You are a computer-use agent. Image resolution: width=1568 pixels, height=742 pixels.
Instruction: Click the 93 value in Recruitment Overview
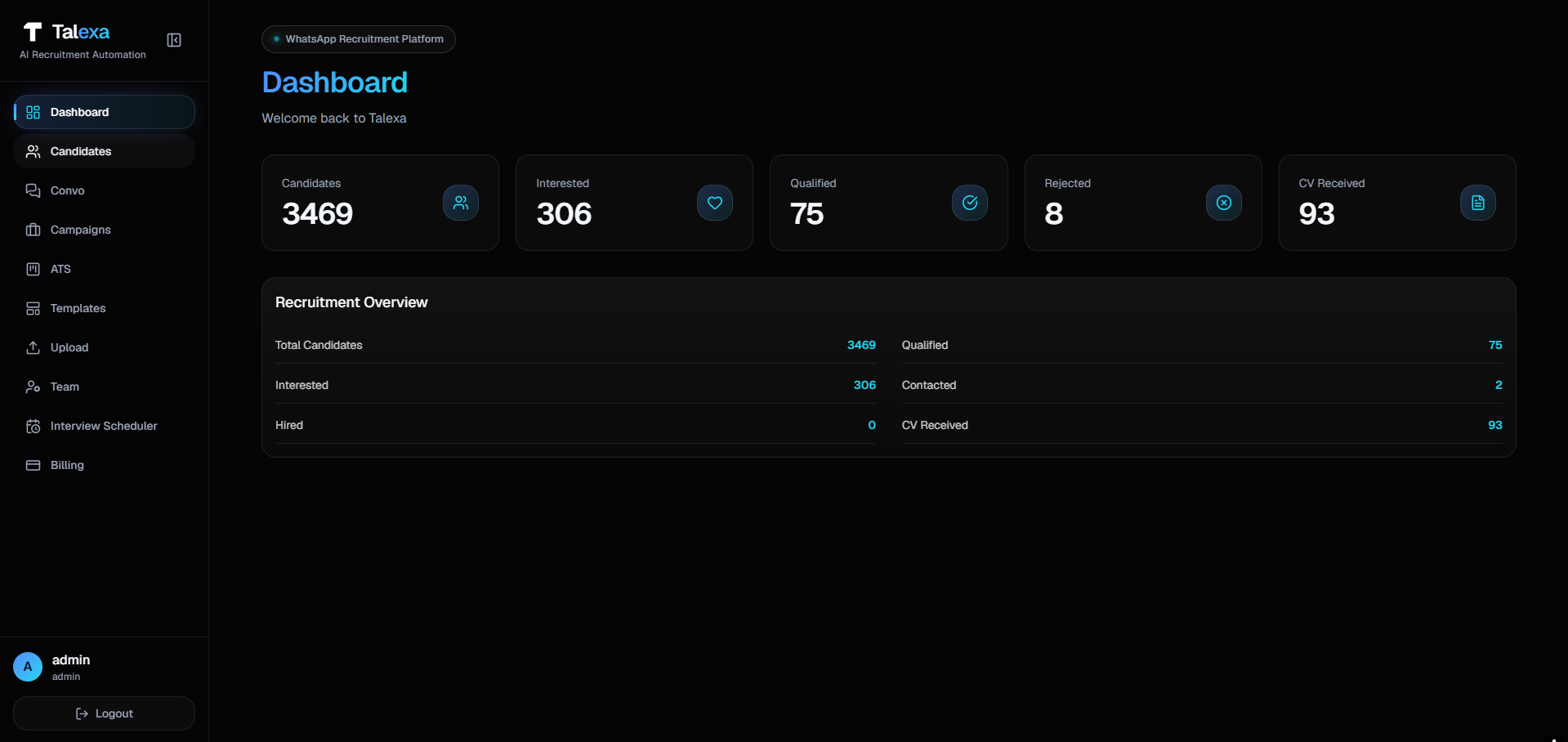[1495, 425]
